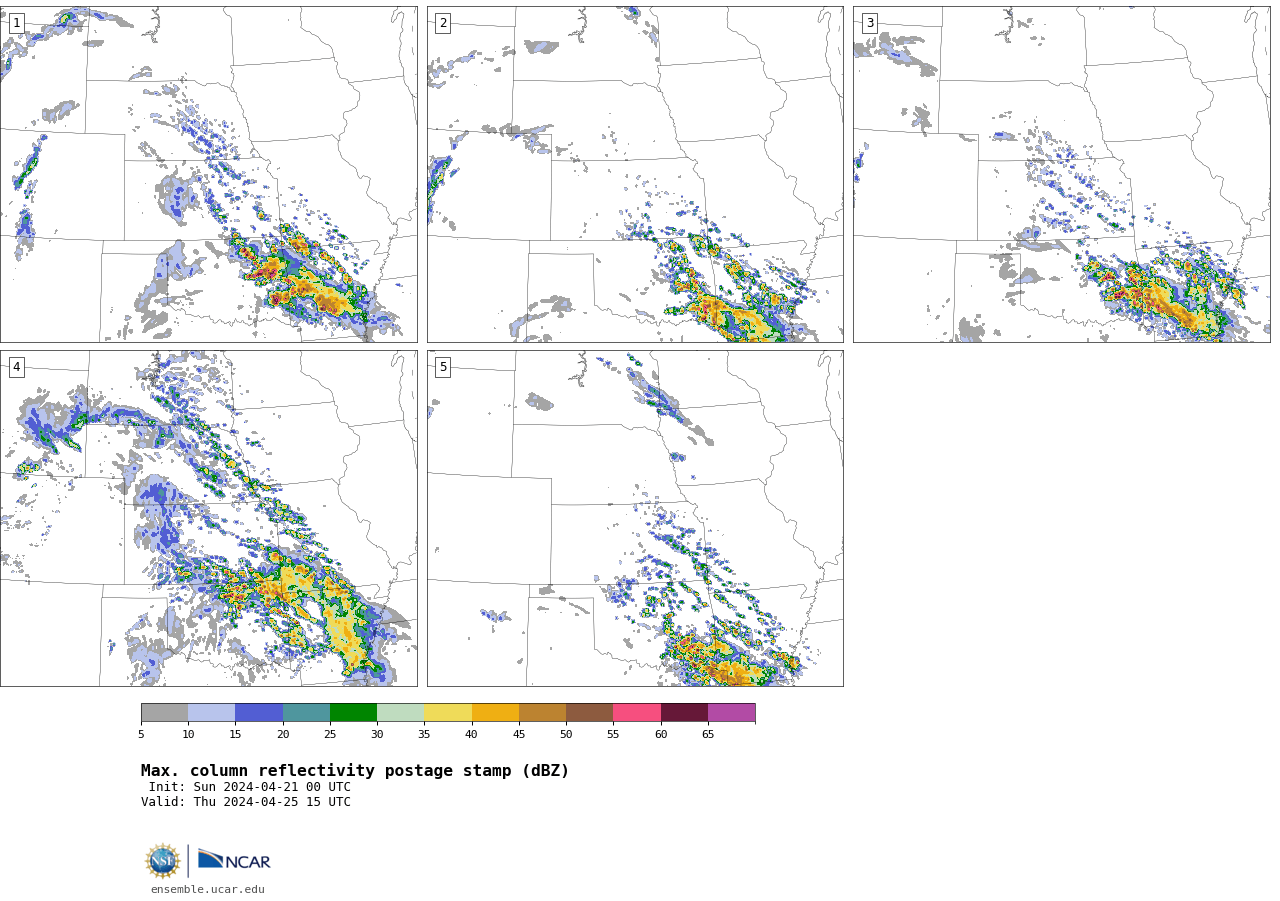Click the pink 55-60 dBZ swatch
This screenshot has width=1280, height=901.
(x=637, y=713)
